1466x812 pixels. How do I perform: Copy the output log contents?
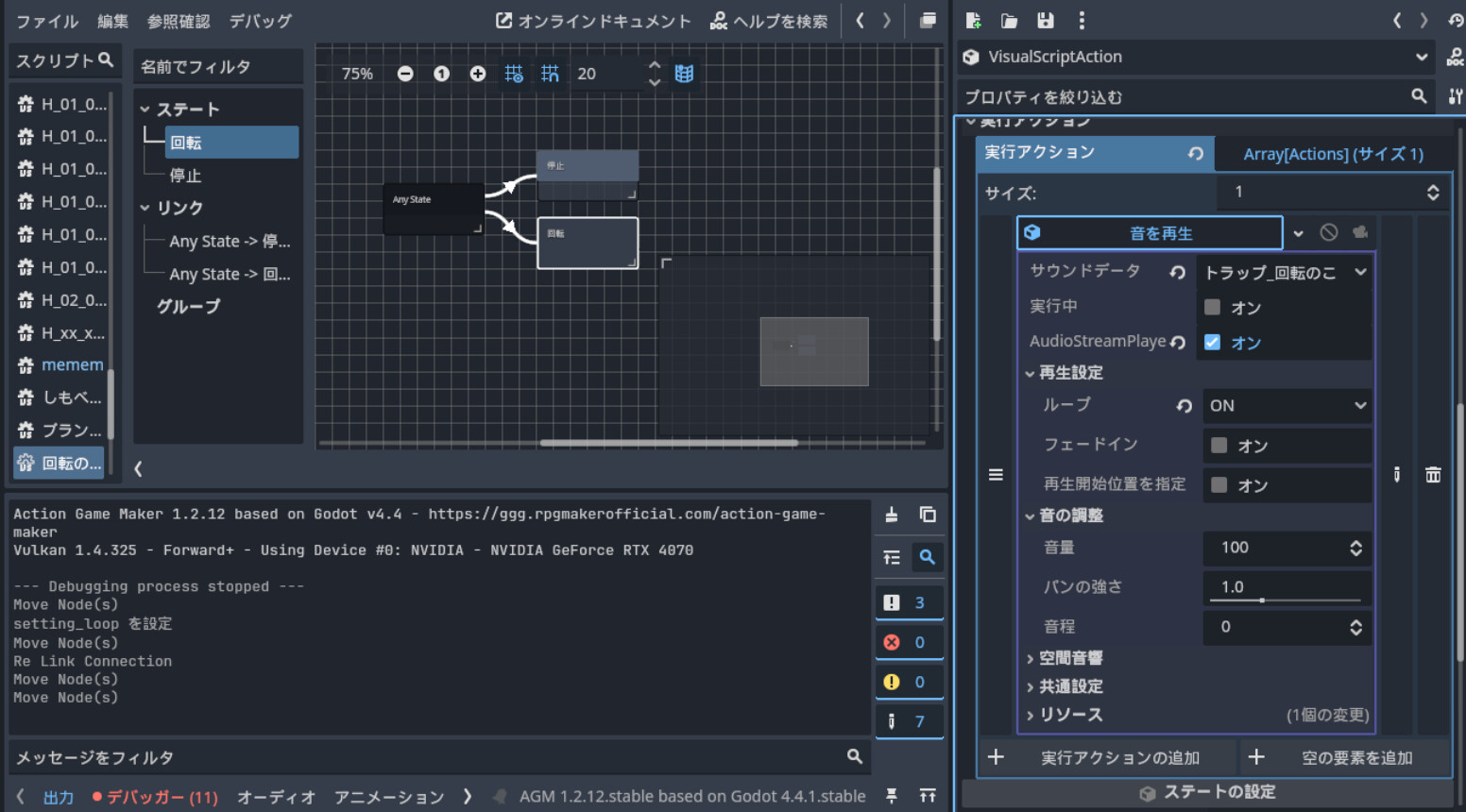coord(928,515)
